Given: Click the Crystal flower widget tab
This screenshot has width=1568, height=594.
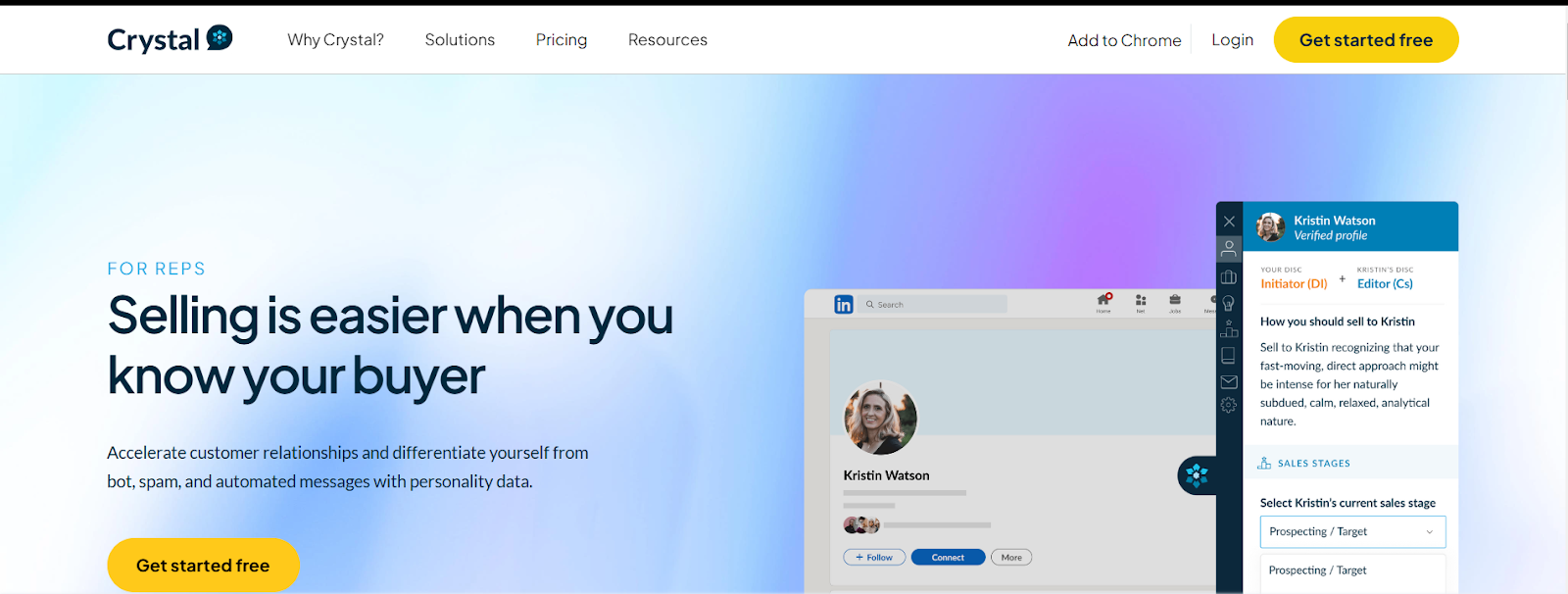Looking at the screenshot, I should click(x=1197, y=475).
